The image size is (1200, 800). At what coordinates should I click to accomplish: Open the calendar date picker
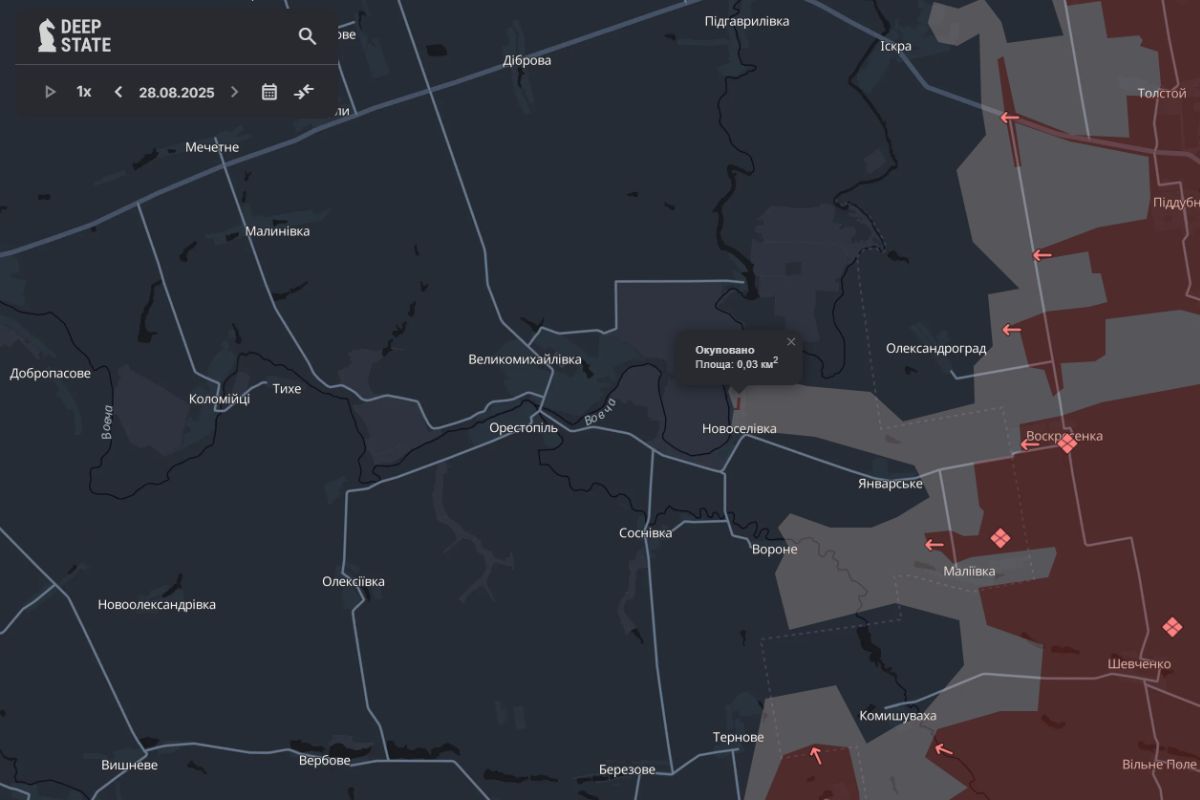[x=269, y=92]
